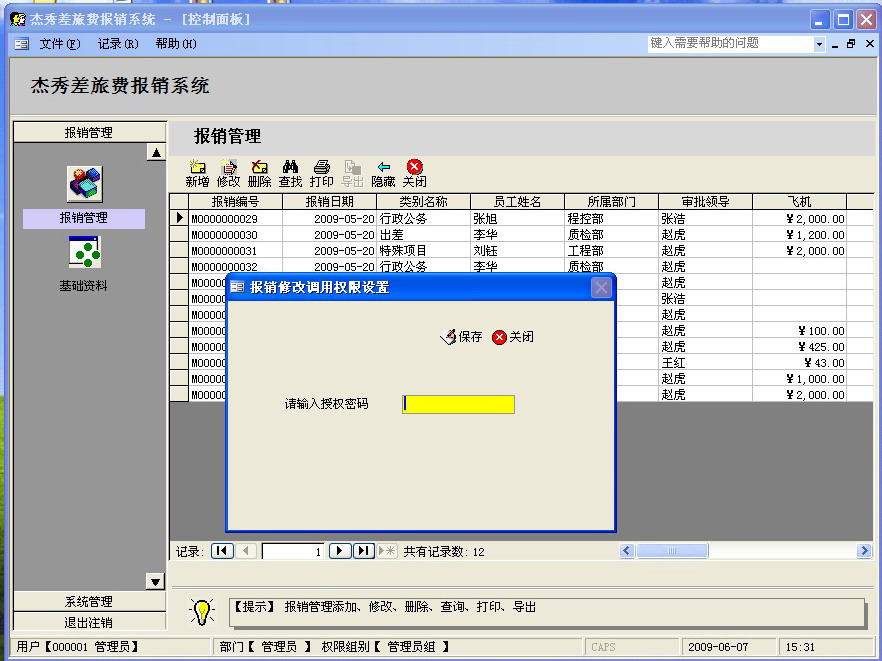Click the 出差 category cell
The image size is (882, 661).
[424, 235]
